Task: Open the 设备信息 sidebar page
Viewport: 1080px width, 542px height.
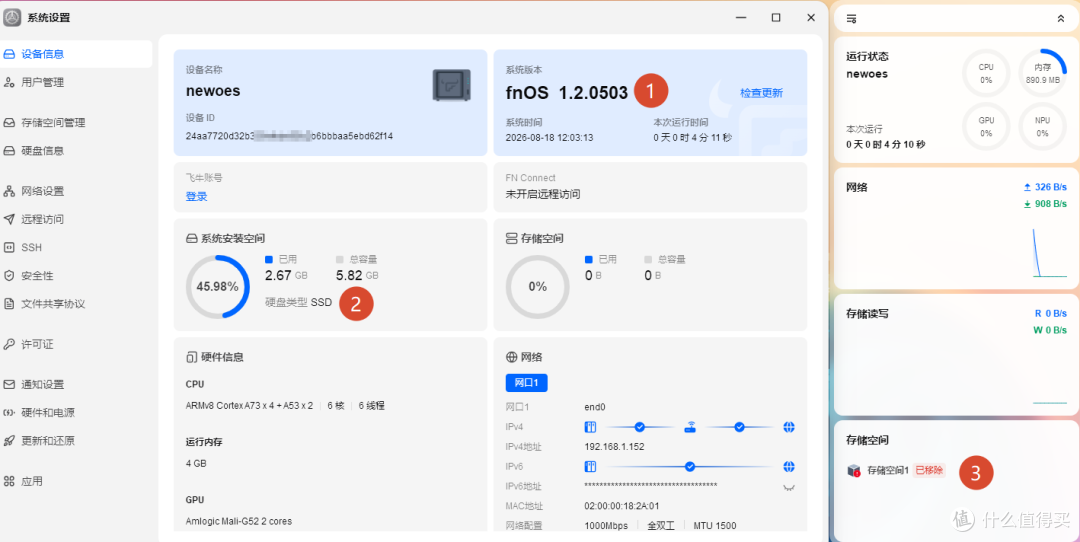Action: coord(74,54)
